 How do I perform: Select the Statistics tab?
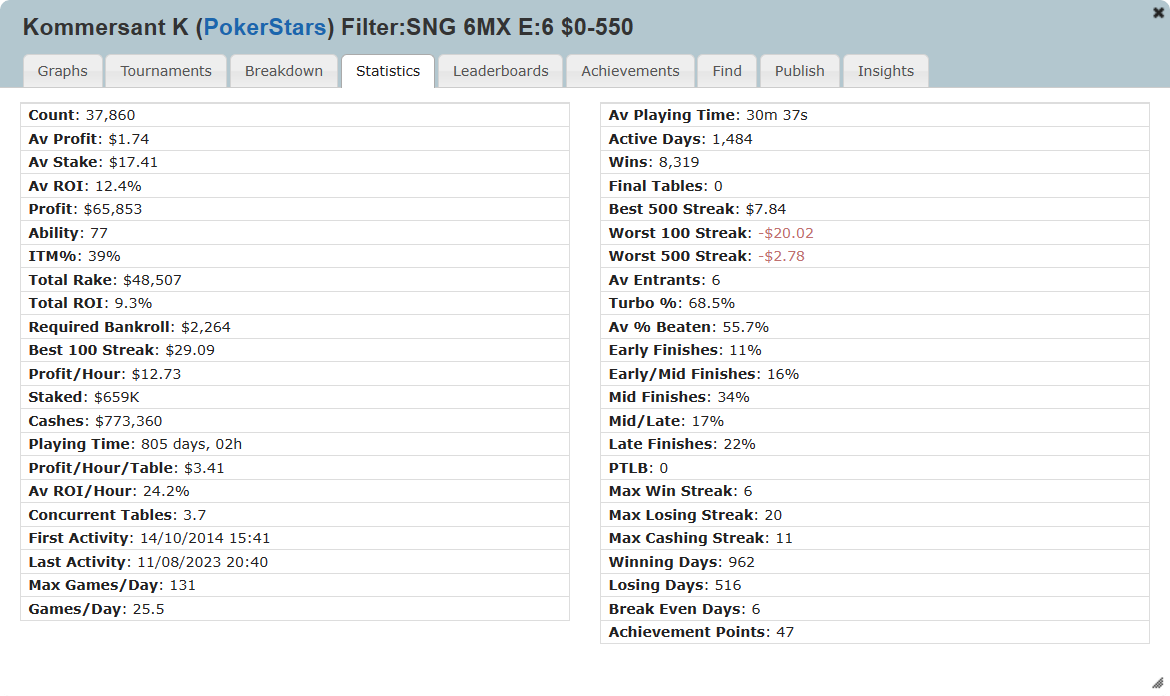(x=388, y=71)
